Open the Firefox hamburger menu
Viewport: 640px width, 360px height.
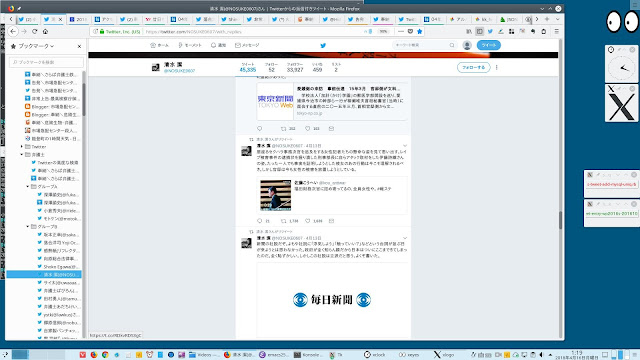(x=556, y=31)
